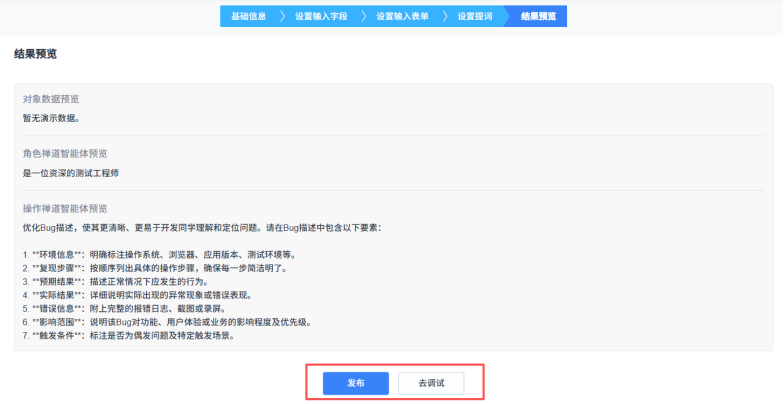
Task: Click list item 4 about 实际结果
Action: point(138,296)
